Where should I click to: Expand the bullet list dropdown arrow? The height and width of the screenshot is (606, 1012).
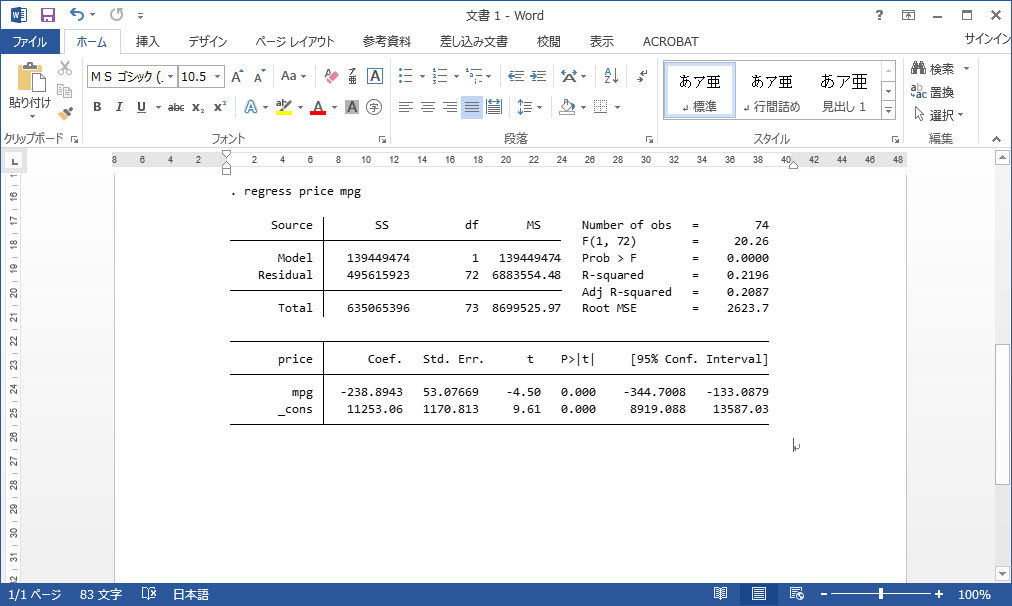click(422, 77)
